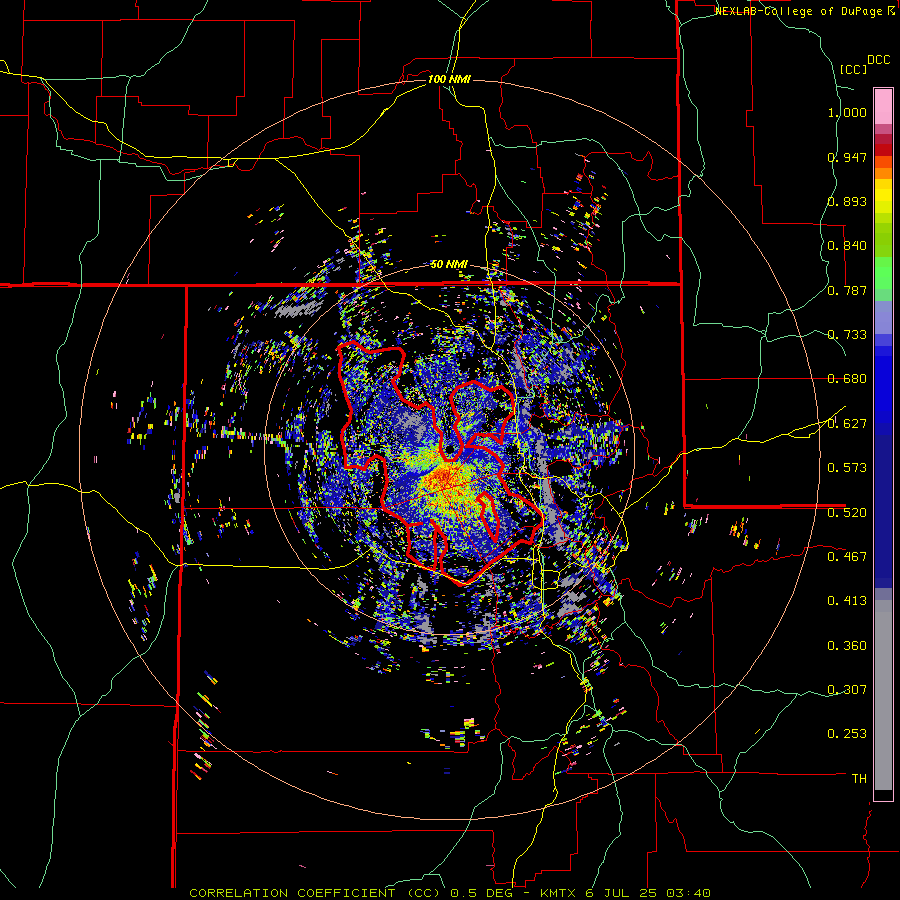900x900 pixels.
Task: Select the 0.893 scale value
Action: pos(847,201)
